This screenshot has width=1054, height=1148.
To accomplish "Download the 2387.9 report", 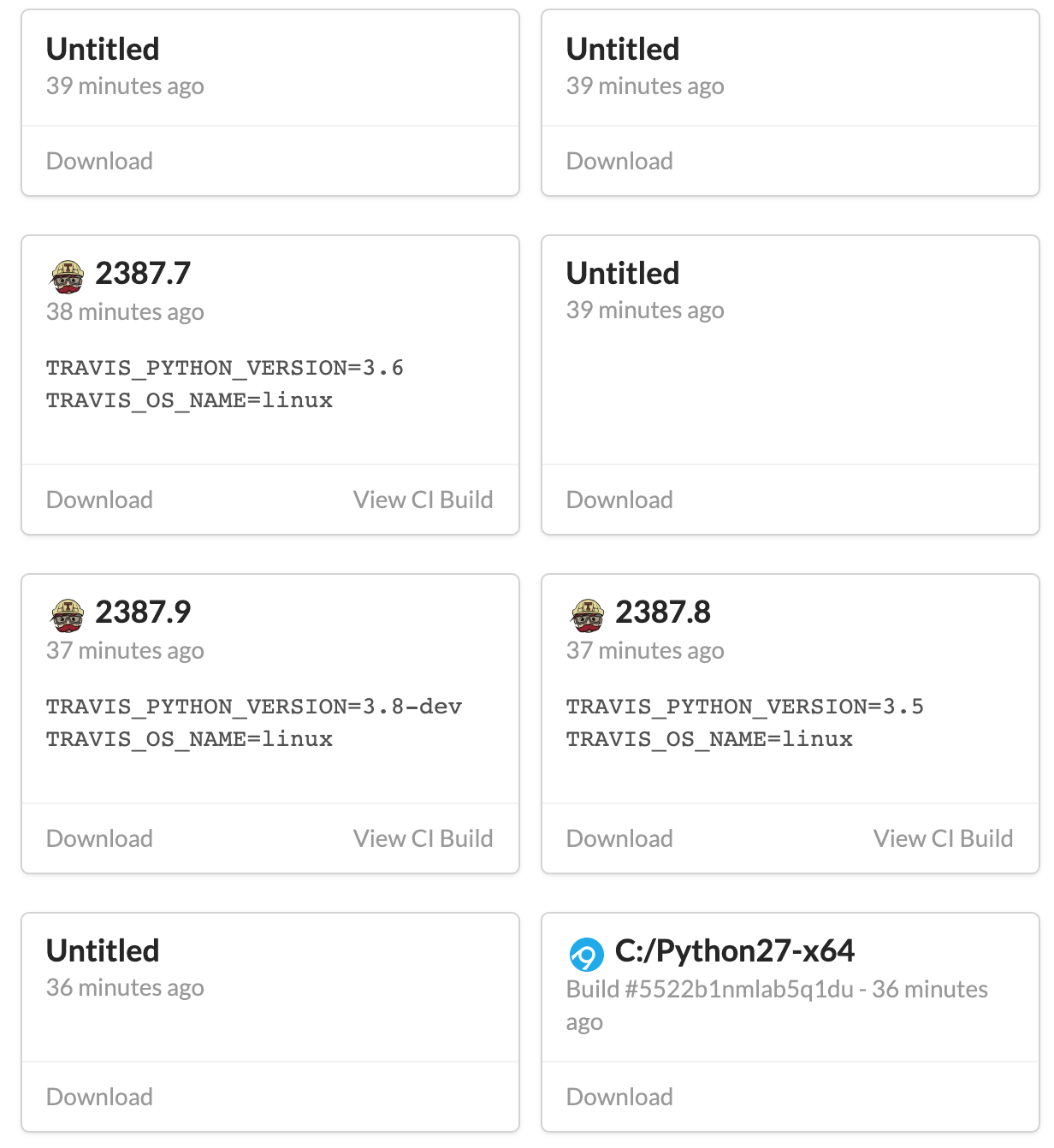I will [99, 838].
